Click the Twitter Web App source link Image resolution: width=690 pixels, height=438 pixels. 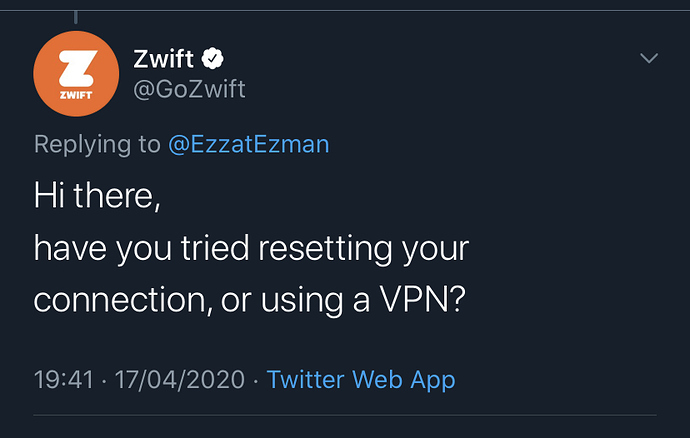click(361, 379)
